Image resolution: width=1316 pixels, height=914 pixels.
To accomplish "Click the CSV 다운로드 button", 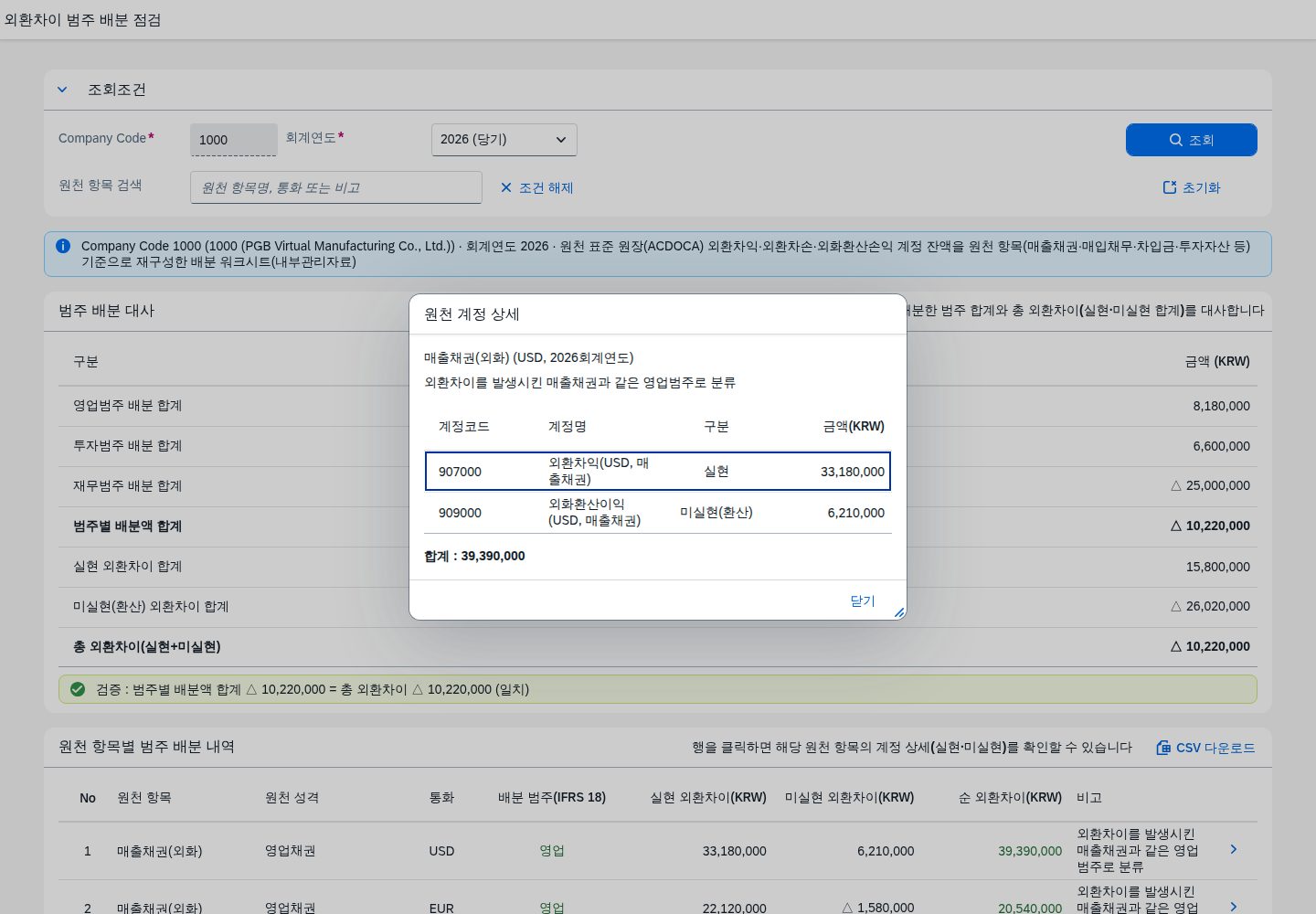I will [x=1205, y=748].
